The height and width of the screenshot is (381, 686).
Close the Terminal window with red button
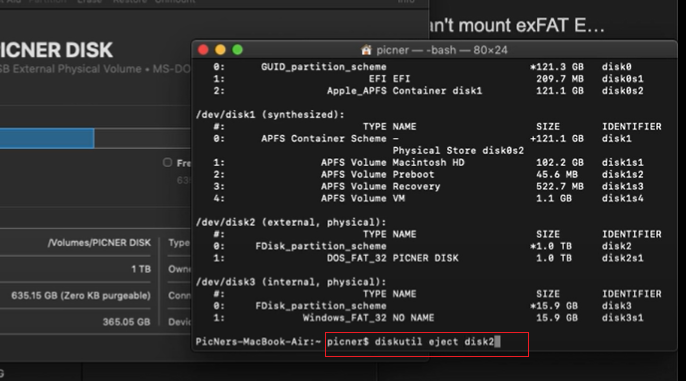[x=203, y=50]
